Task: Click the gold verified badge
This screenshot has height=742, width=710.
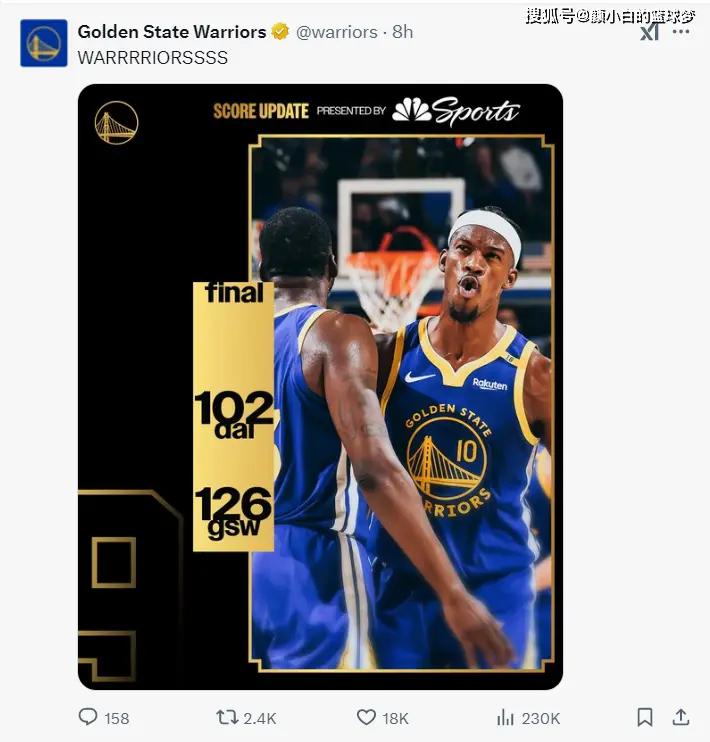Action: pos(280,32)
